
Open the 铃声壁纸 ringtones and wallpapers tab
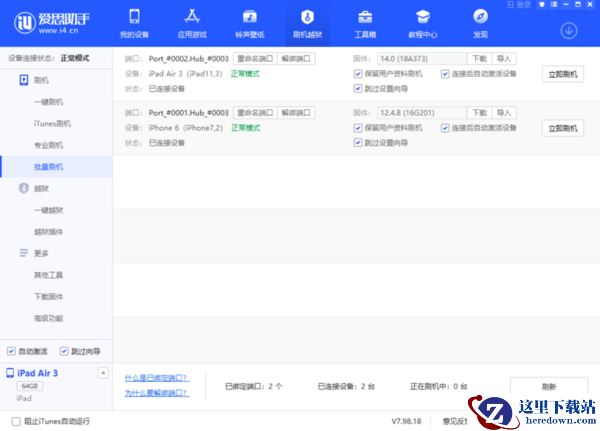point(250,24)
